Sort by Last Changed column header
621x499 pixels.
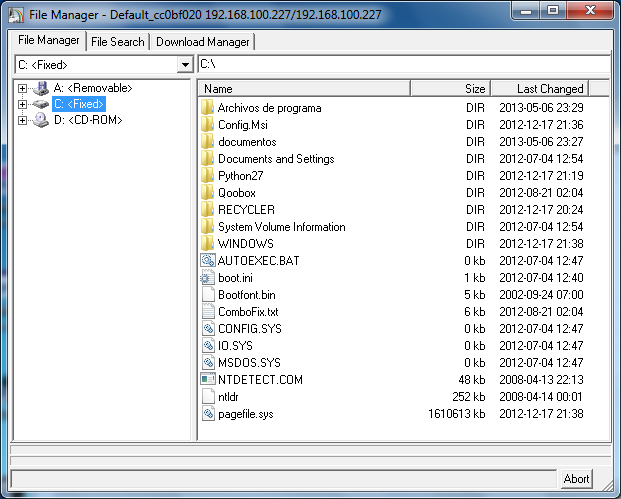pos(550,89)
